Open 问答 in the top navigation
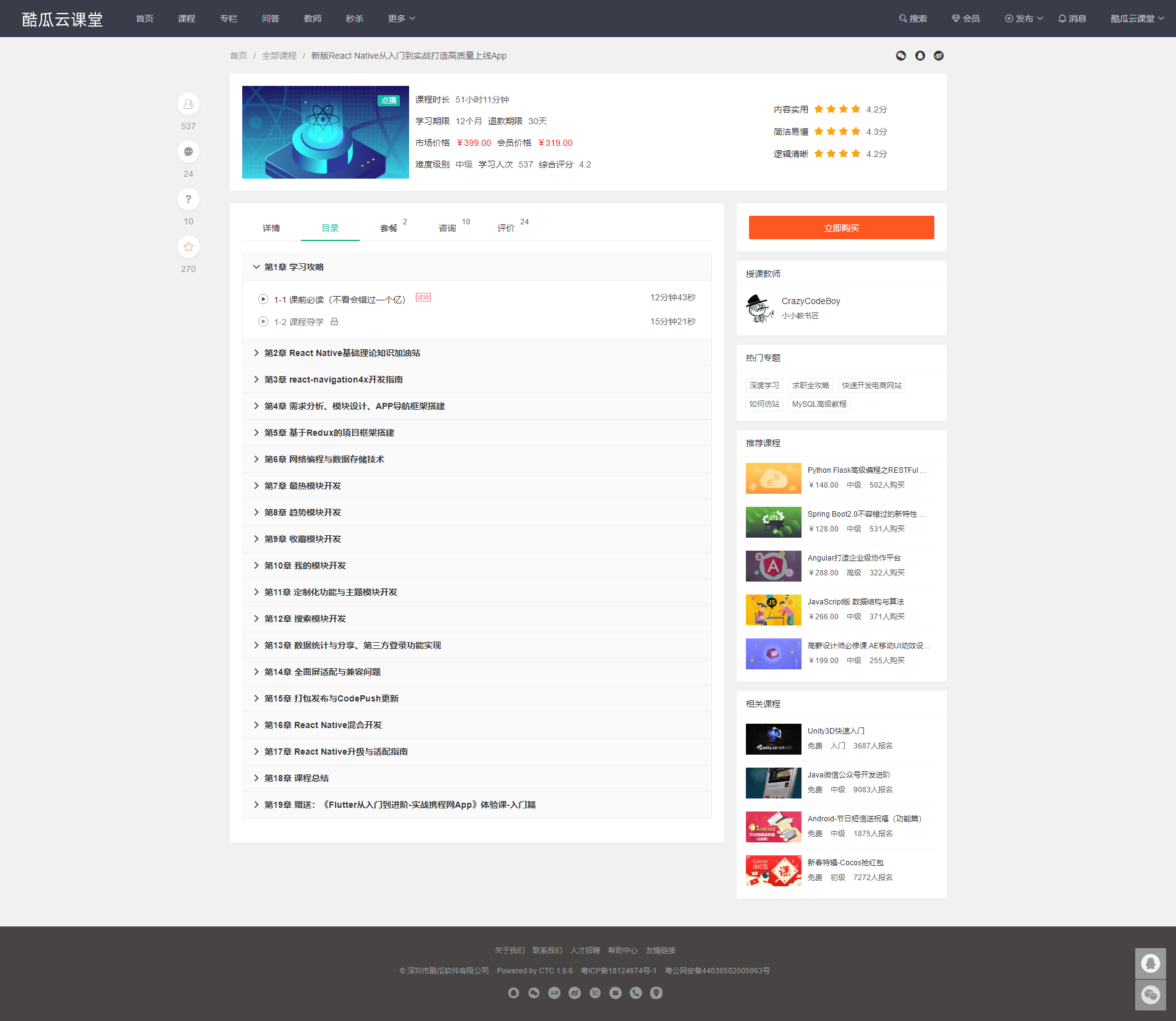The image size is (1176, 1021). point(271,19)
